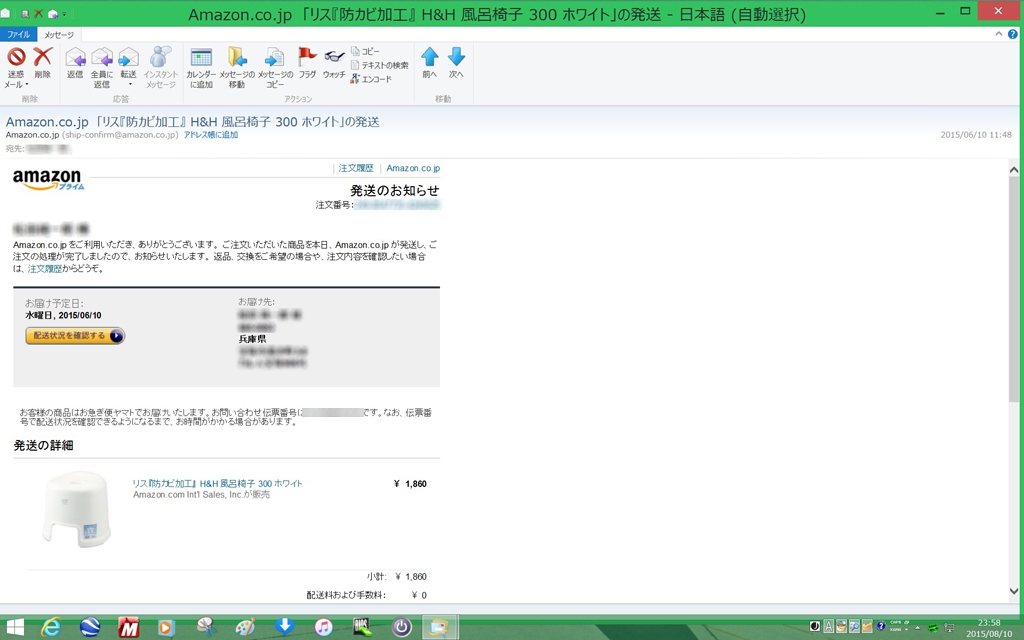The image size is (1024, 640).
Task: Click the email scrollbar down arrow
Action: point(1014,592)
